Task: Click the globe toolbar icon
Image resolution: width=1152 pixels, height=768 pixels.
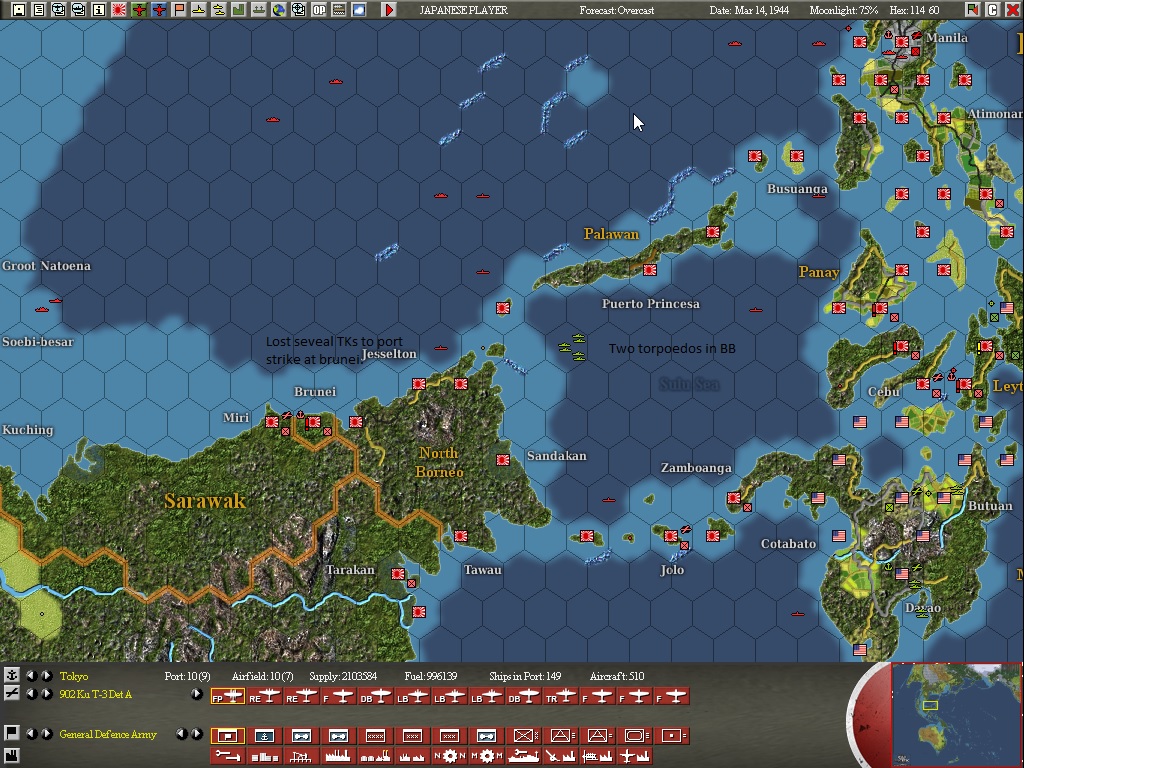Action: point(278,10)
